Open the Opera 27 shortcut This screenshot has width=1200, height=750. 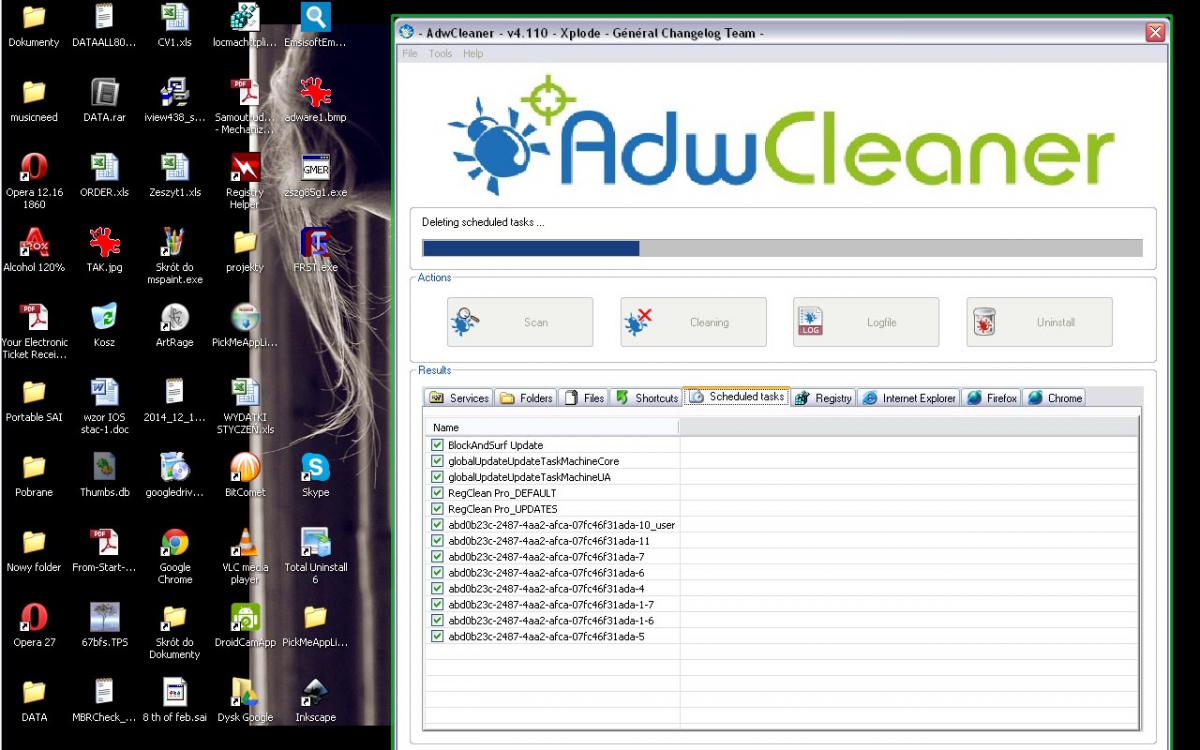[34, 618]
